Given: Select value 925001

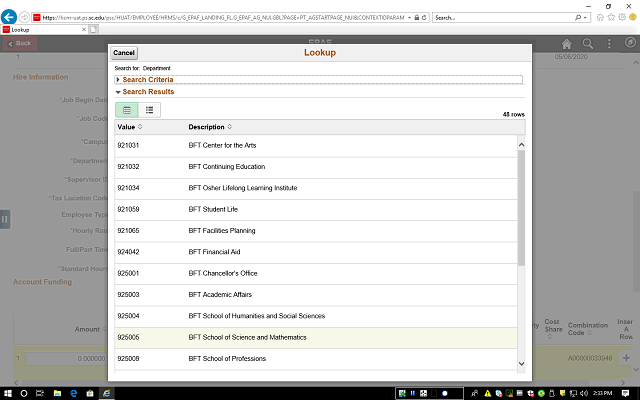Looking at the screenshot, I should [128, 273].
